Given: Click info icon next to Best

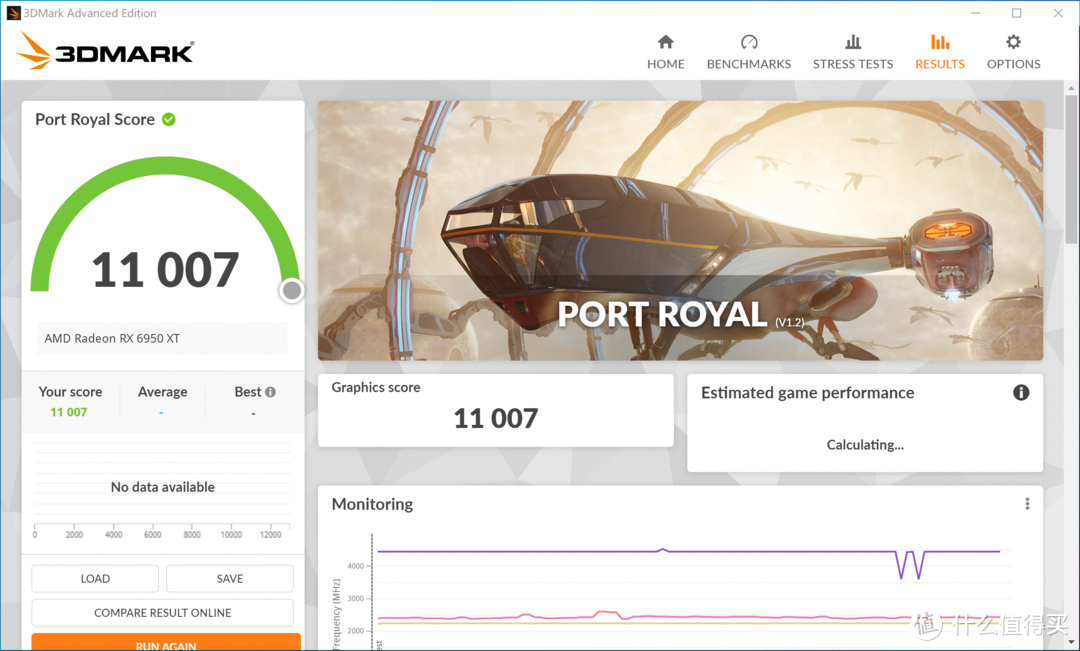Looking at the screenshot, I should click(x=270, y=392).
